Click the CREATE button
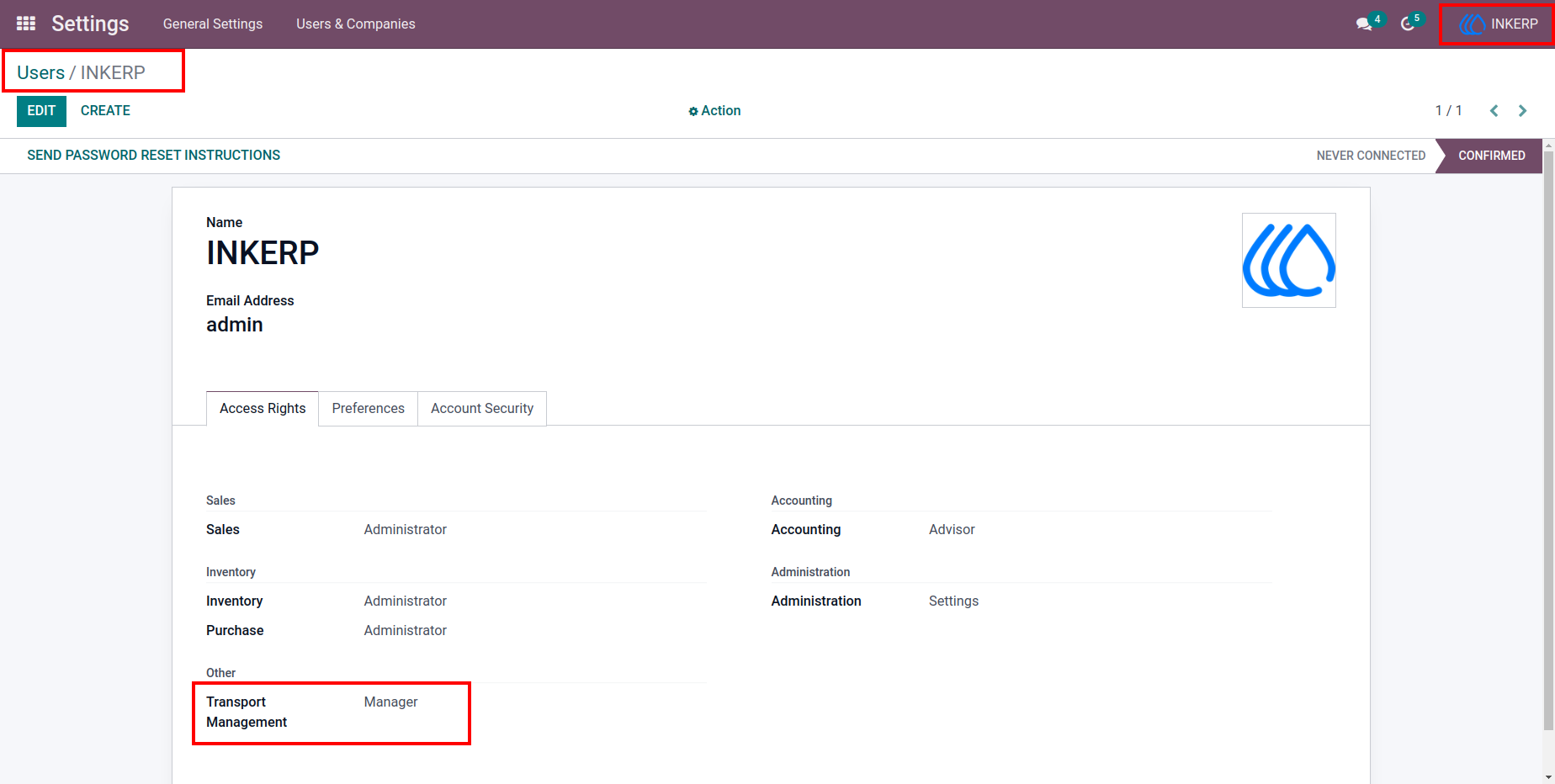The image size is (1555, 784). pos(105,111)
